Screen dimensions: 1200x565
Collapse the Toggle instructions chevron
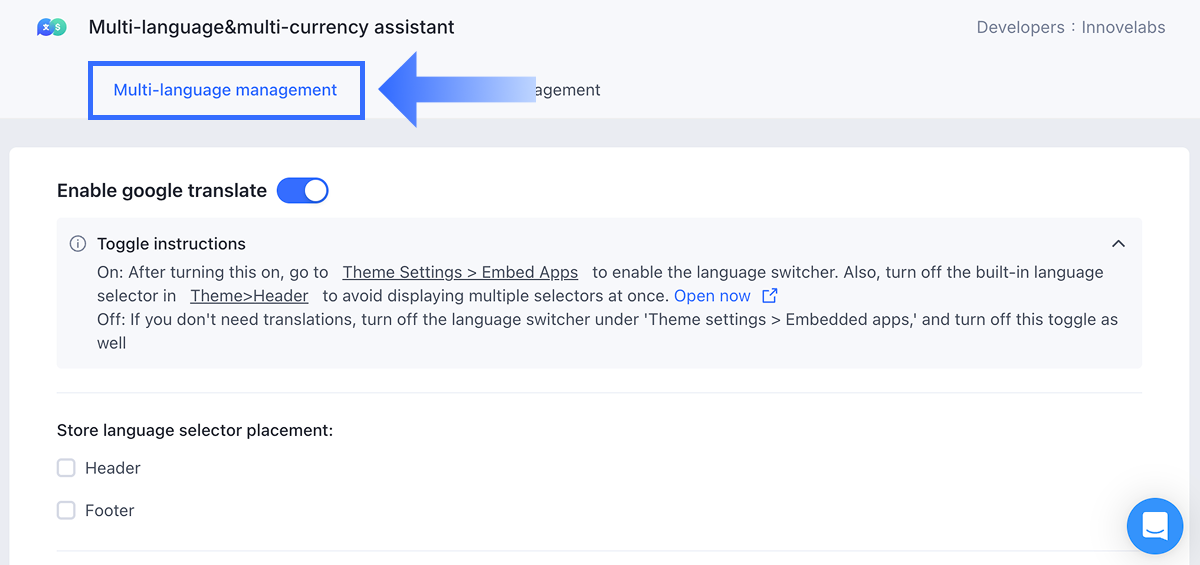(x=1118, y=244)
